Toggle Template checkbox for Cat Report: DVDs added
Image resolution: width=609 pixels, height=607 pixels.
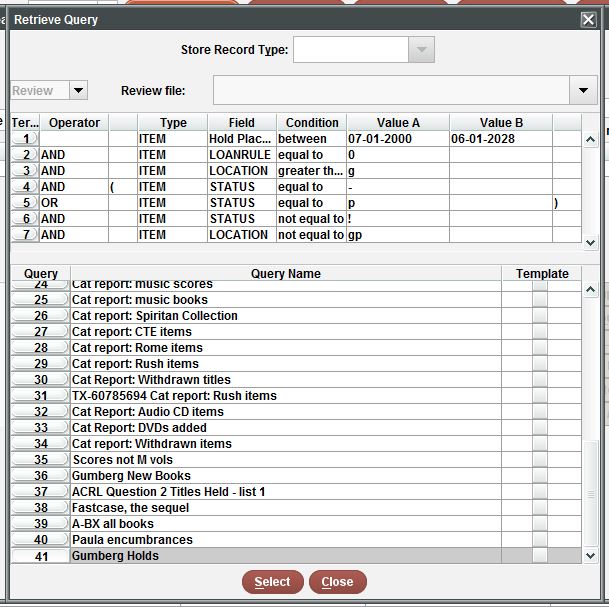[x=540, y=428]
